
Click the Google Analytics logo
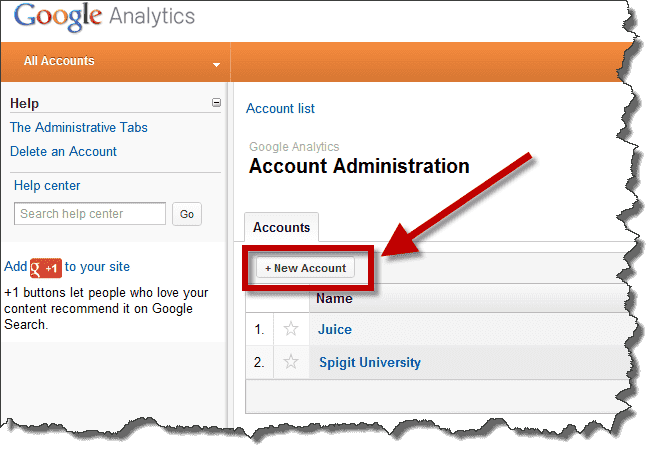(104, 17)
